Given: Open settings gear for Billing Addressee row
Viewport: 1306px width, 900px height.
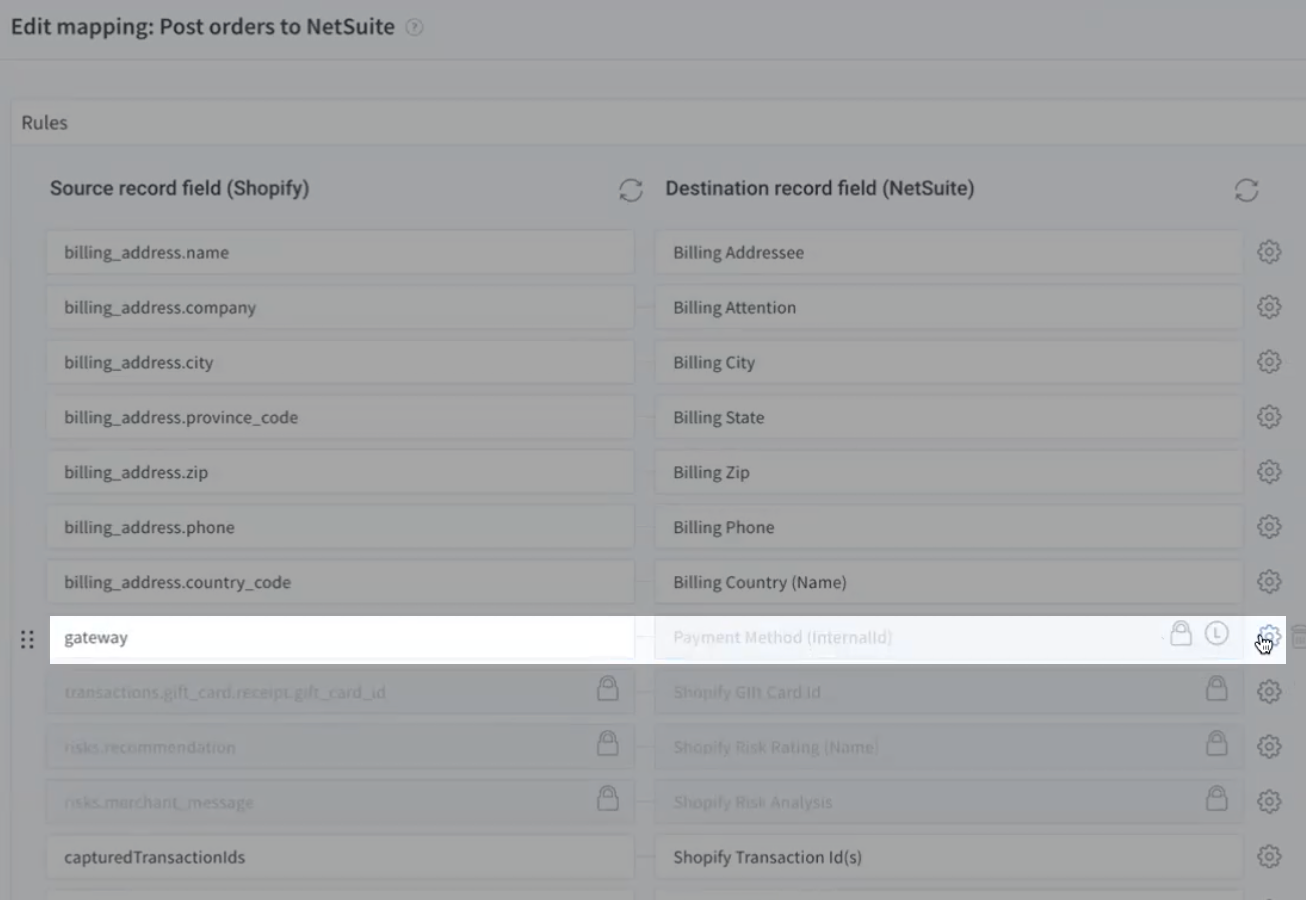Looking at the screenshot, I should click(x=1269, y=252).
